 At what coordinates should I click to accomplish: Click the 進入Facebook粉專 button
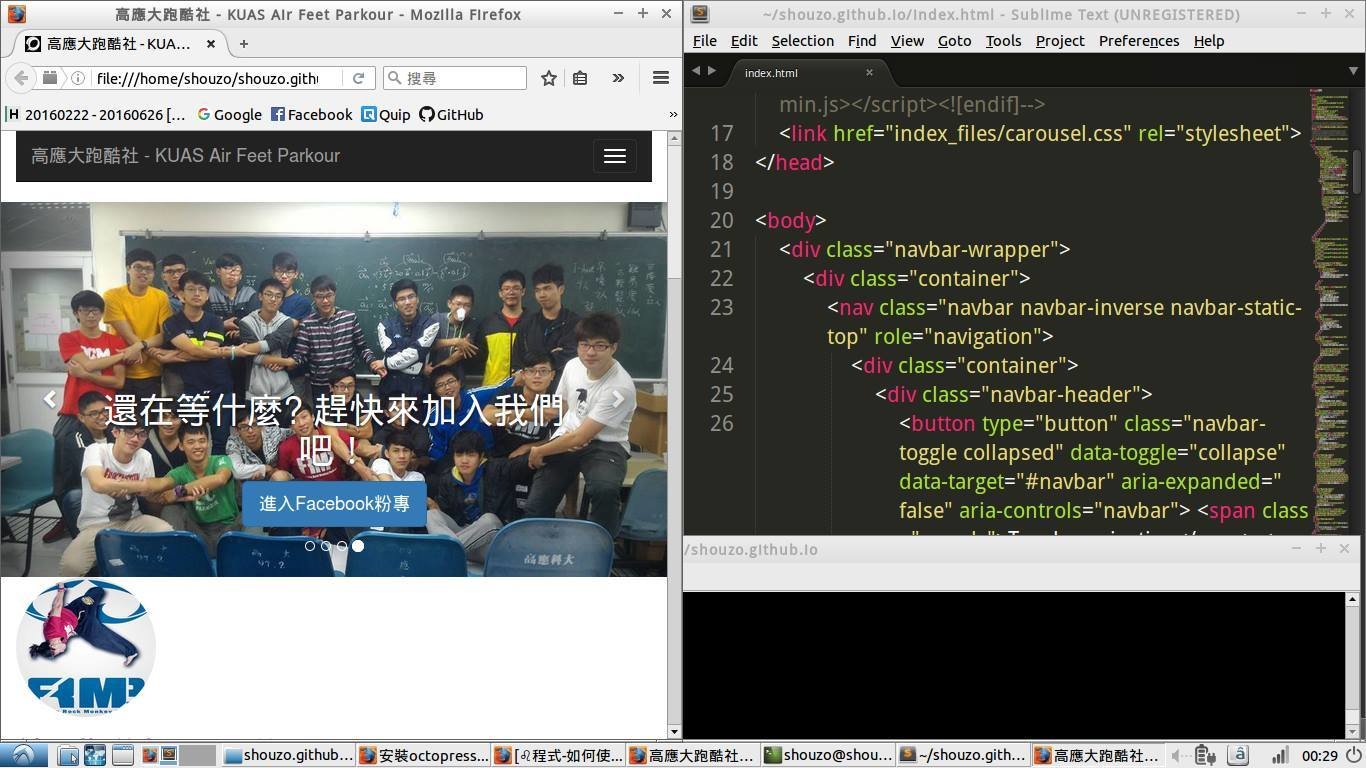[x=334, y=503]
